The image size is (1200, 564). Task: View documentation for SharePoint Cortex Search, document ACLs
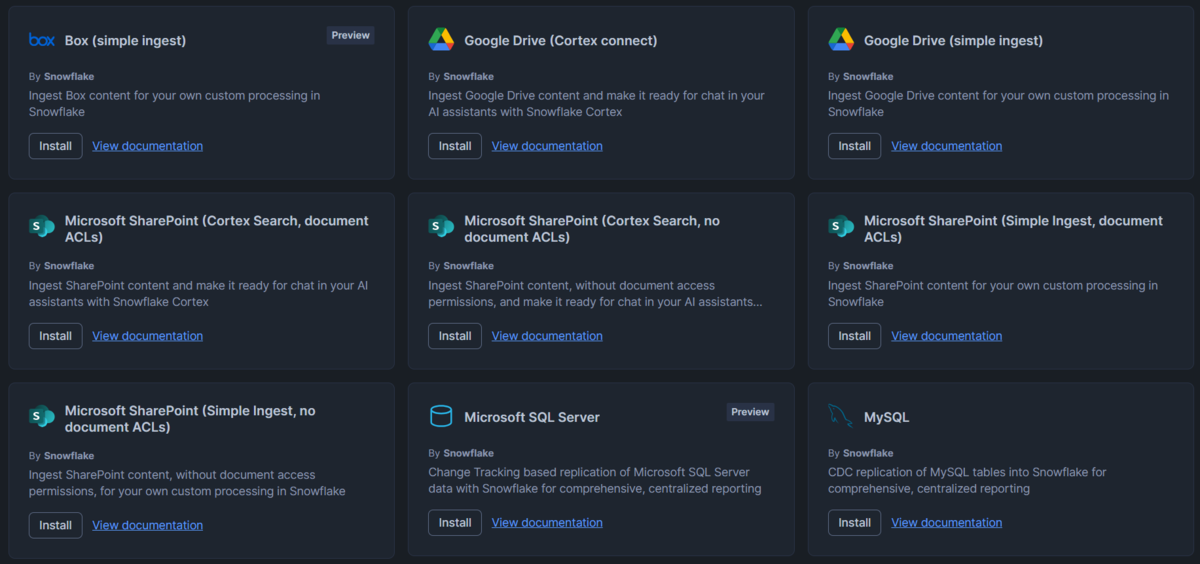[x=148, y=336]
